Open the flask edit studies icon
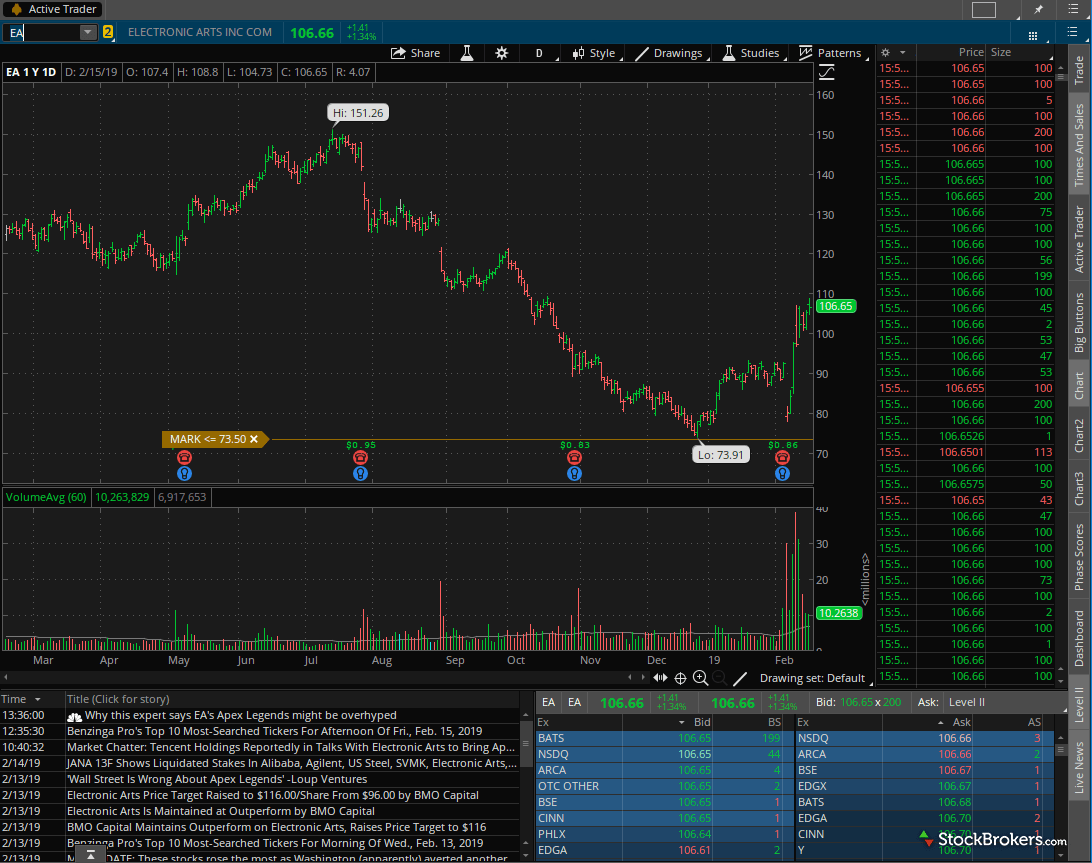Screen dimensions: 1092x863 point(467,53)
